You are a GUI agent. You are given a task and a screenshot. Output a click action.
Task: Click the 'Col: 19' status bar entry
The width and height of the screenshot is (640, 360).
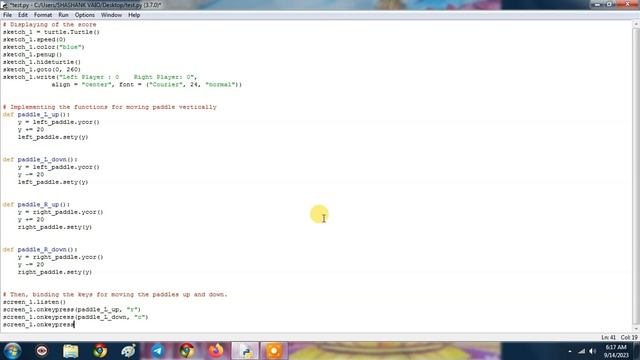click(629, 337)
